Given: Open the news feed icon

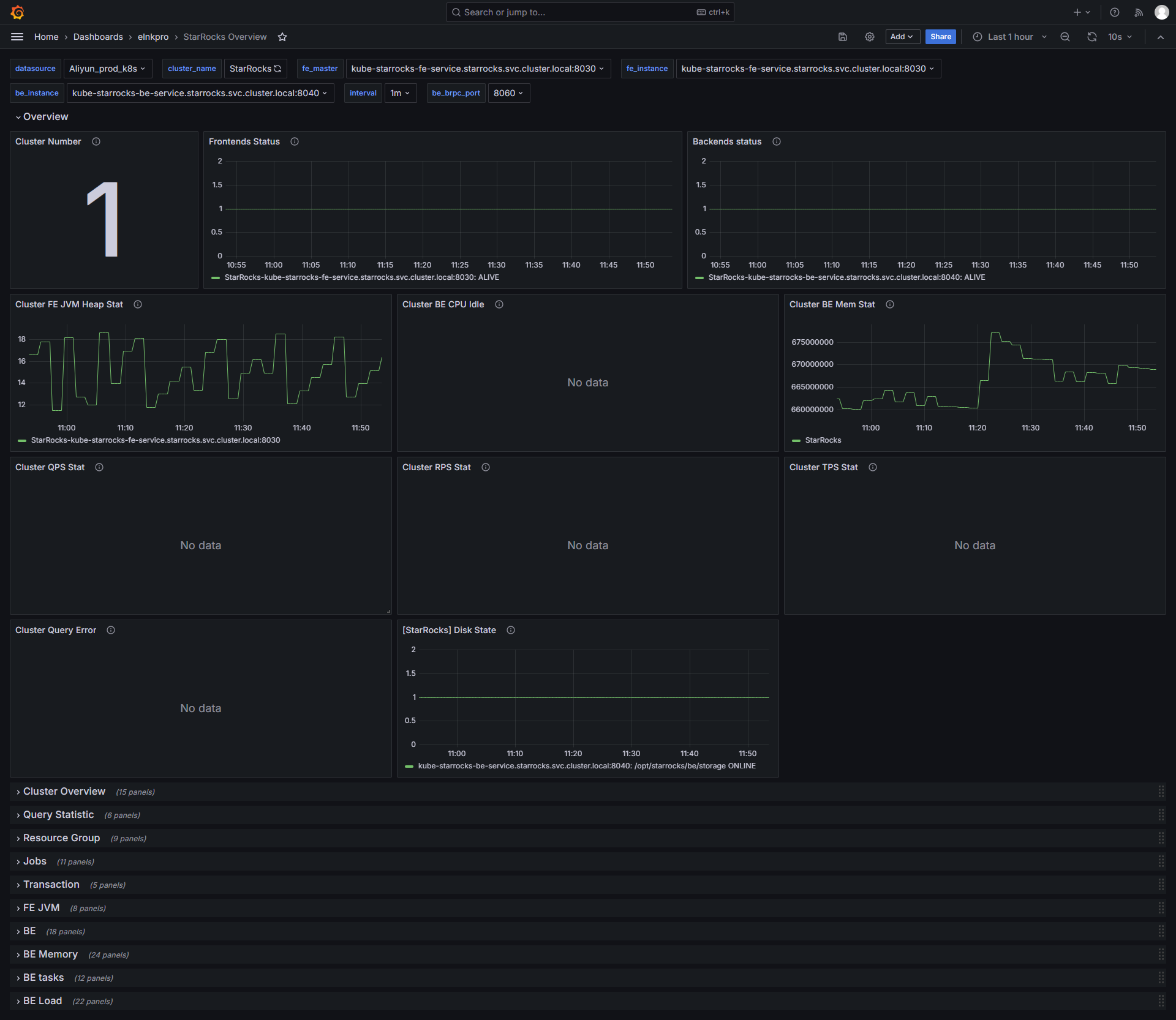Looking at the screenshot, I should coord(1139,12).
